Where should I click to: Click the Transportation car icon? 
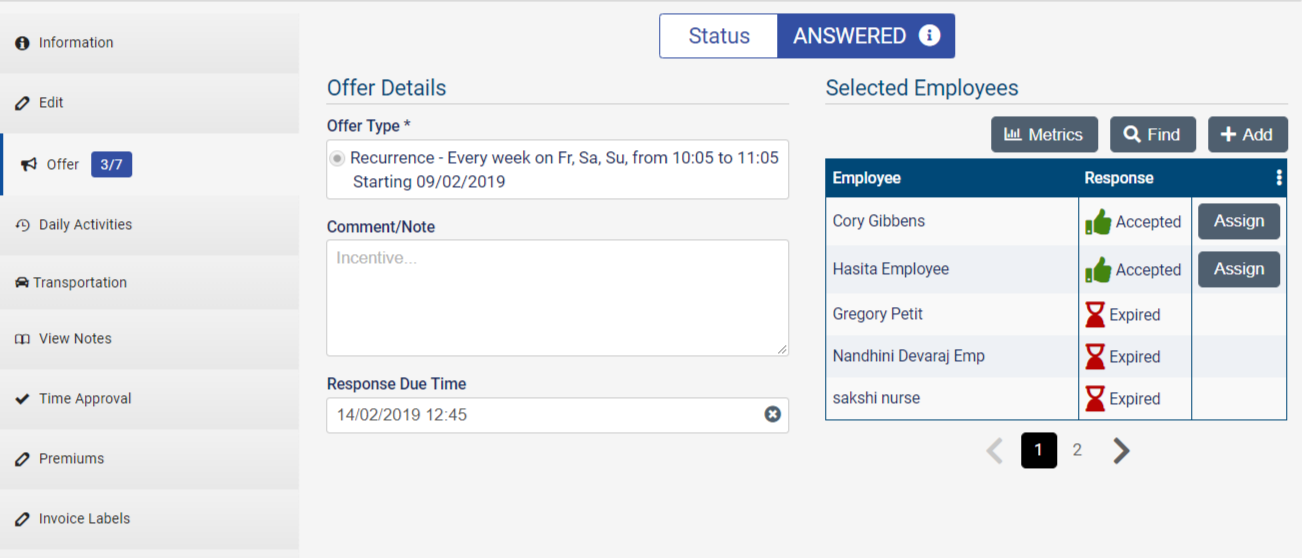pos(22,283)
